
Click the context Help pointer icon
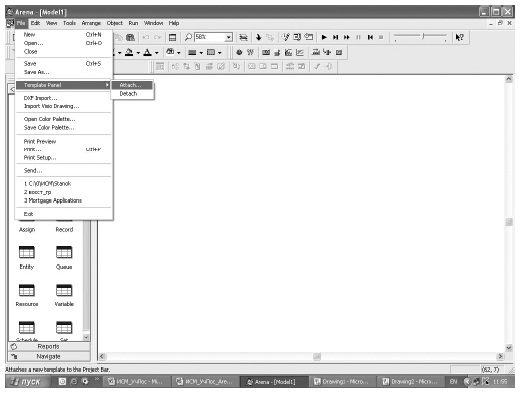(x=459, y=37)
